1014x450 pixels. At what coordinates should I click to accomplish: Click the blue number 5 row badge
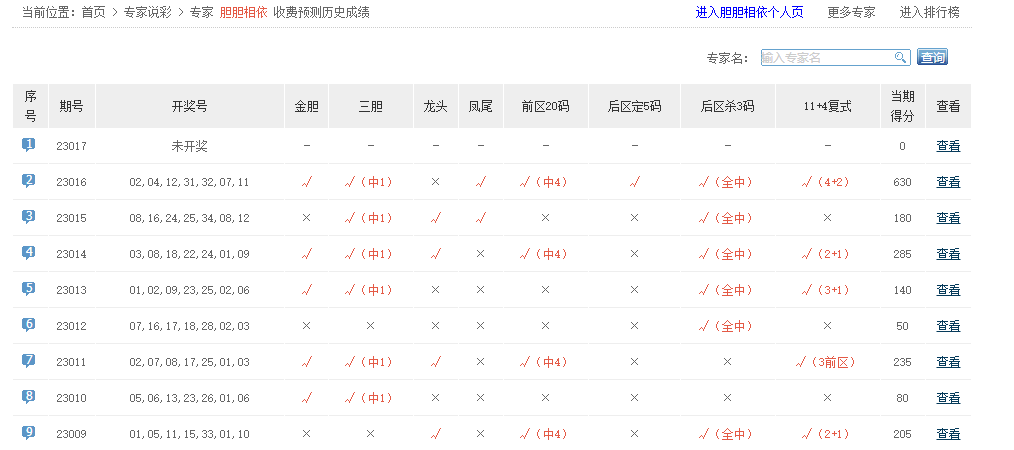[29, 289]
